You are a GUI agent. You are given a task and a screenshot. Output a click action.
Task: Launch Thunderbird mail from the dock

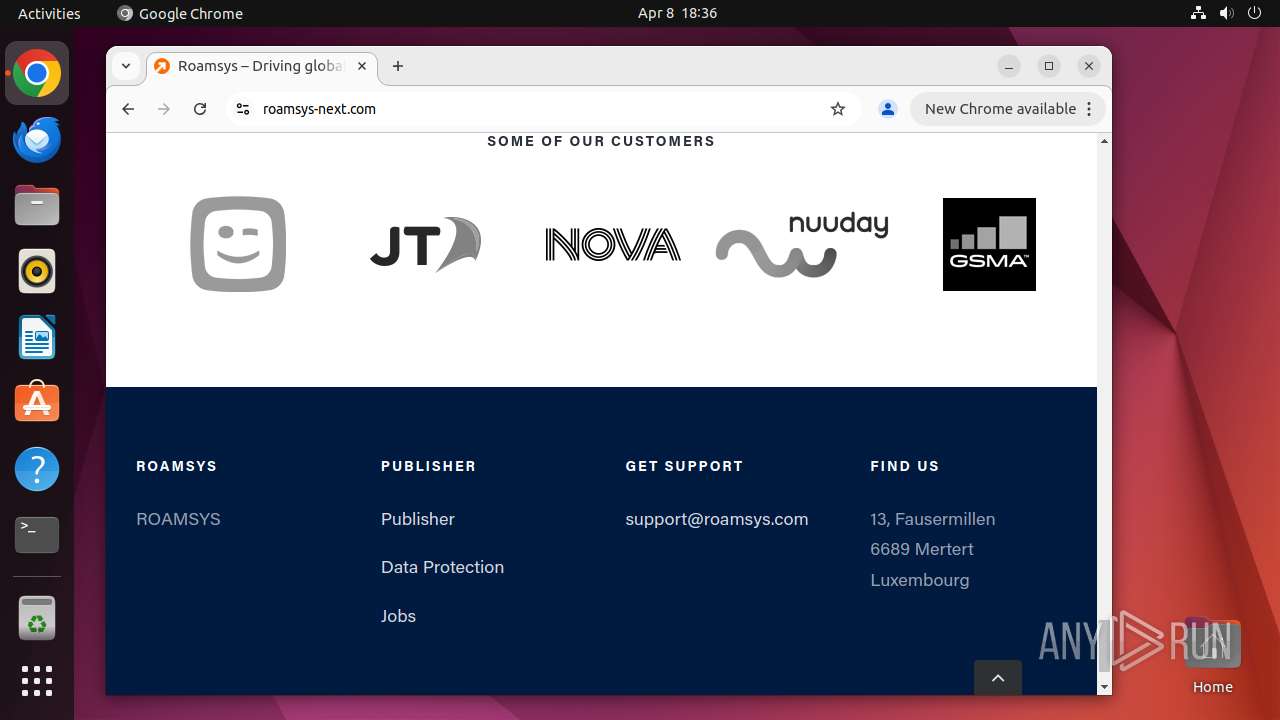pos(37,139)
